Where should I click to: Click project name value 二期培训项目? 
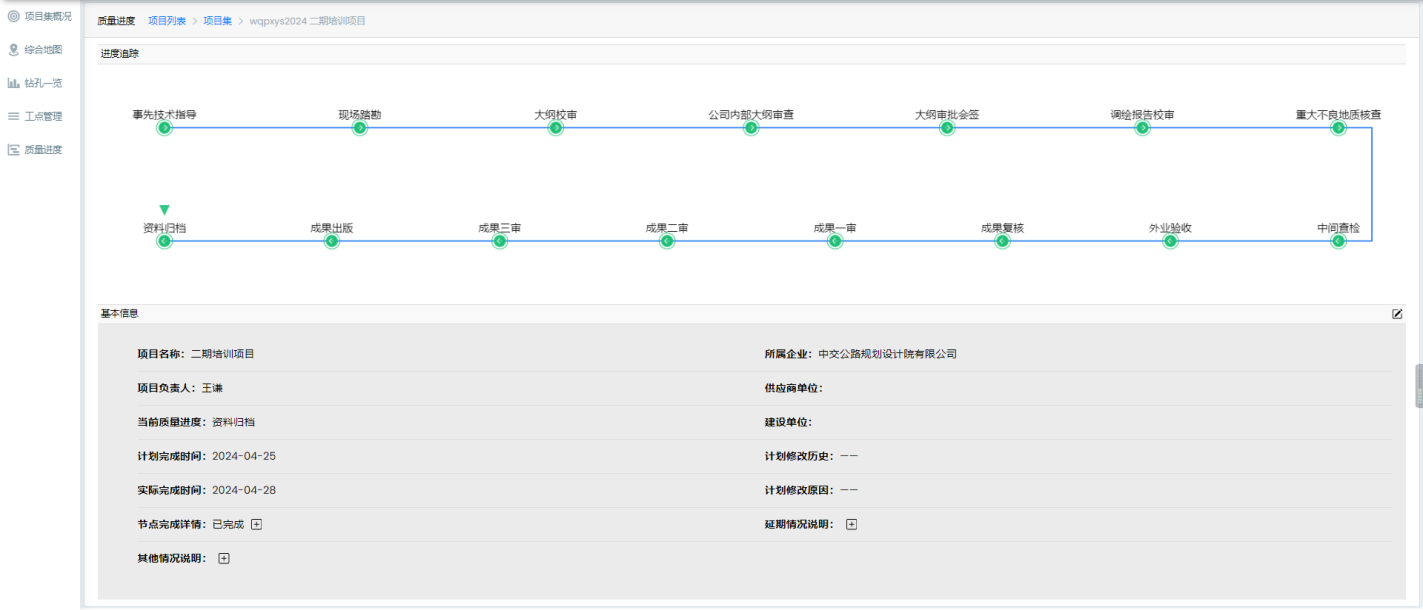click(x=223, y=354)
